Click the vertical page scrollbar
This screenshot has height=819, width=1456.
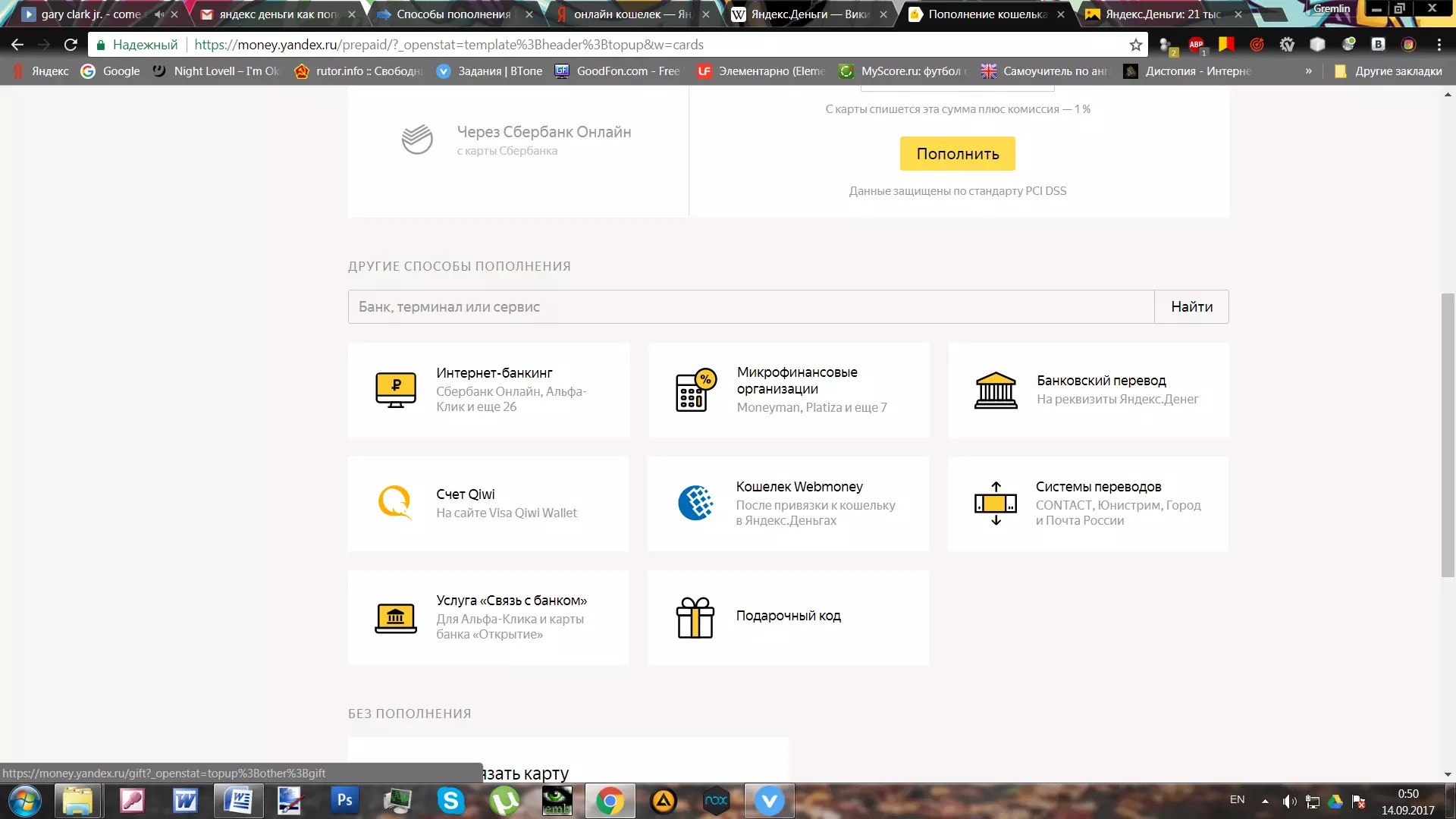[x=1448, y=436]
